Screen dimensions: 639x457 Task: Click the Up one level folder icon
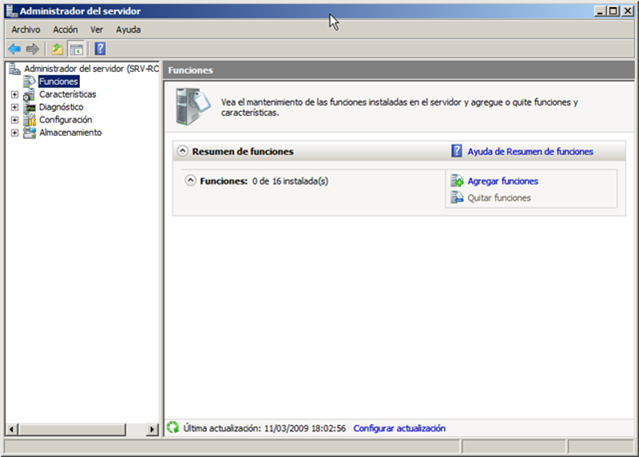tap(57, 48)
